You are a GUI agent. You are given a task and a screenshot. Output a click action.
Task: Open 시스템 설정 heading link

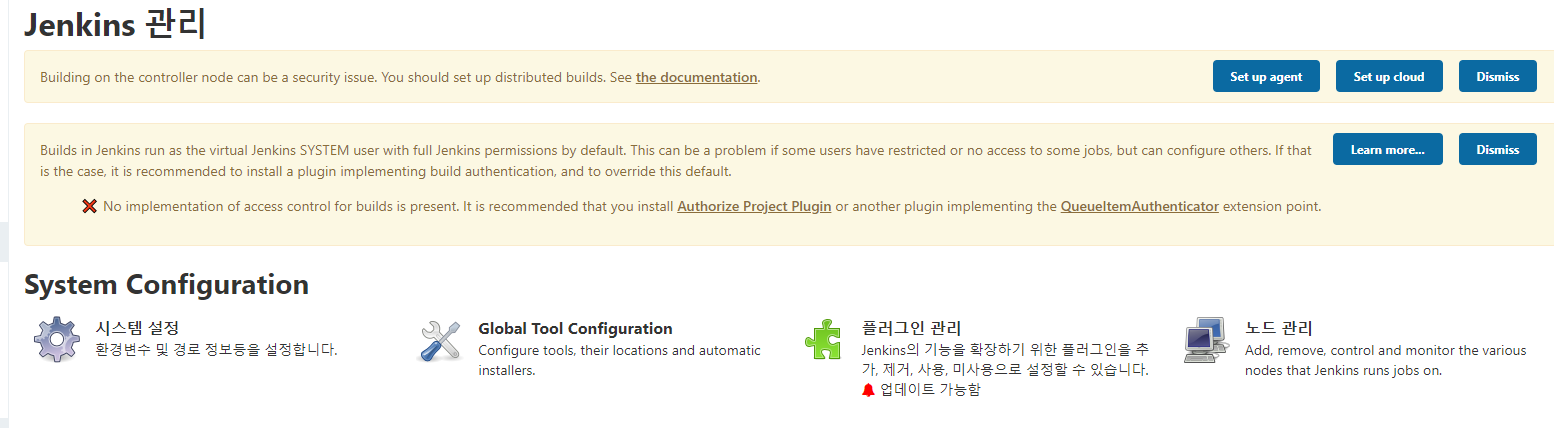137,328
